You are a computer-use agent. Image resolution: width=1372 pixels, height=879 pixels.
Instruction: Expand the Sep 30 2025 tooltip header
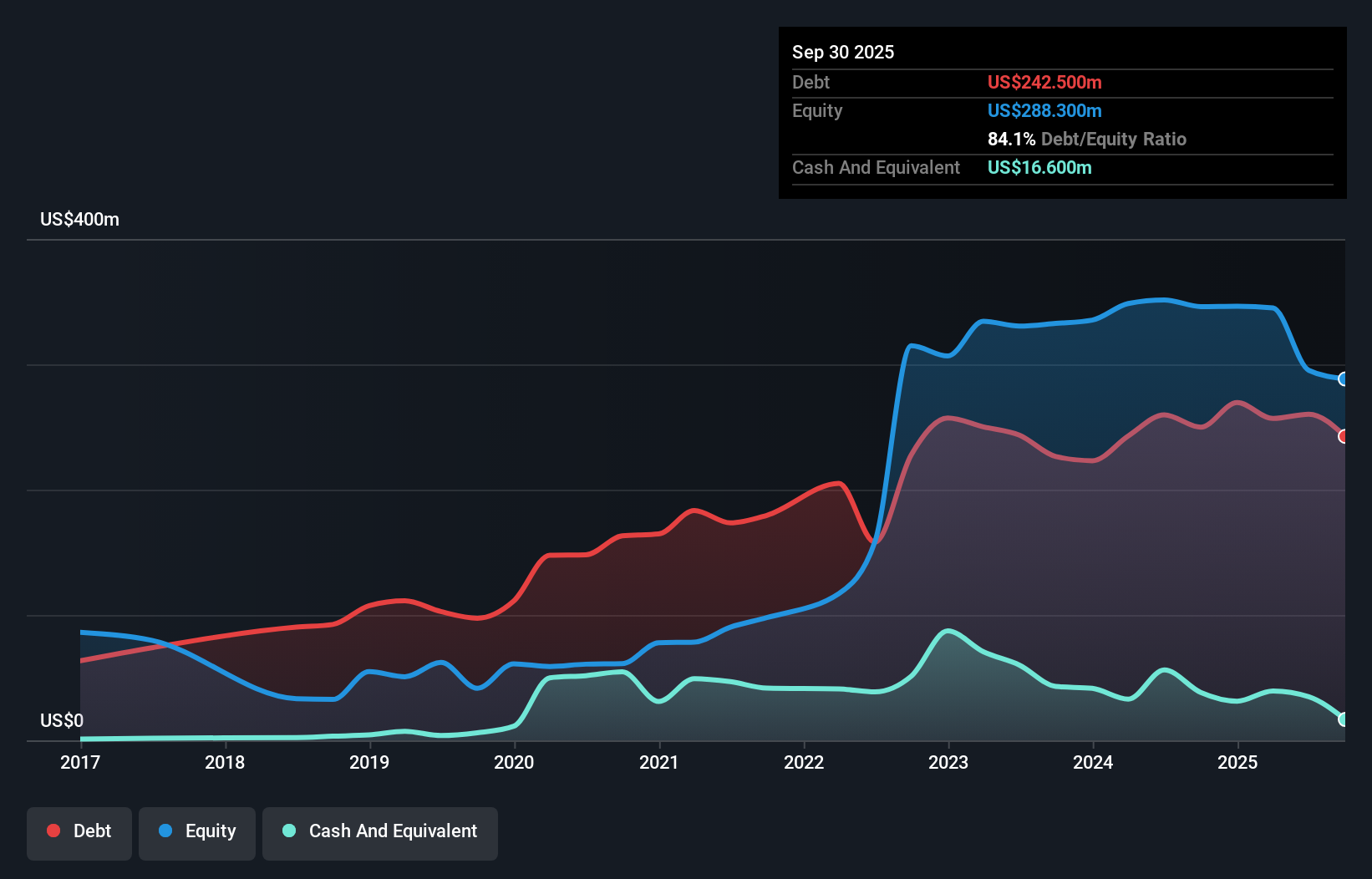844,52
